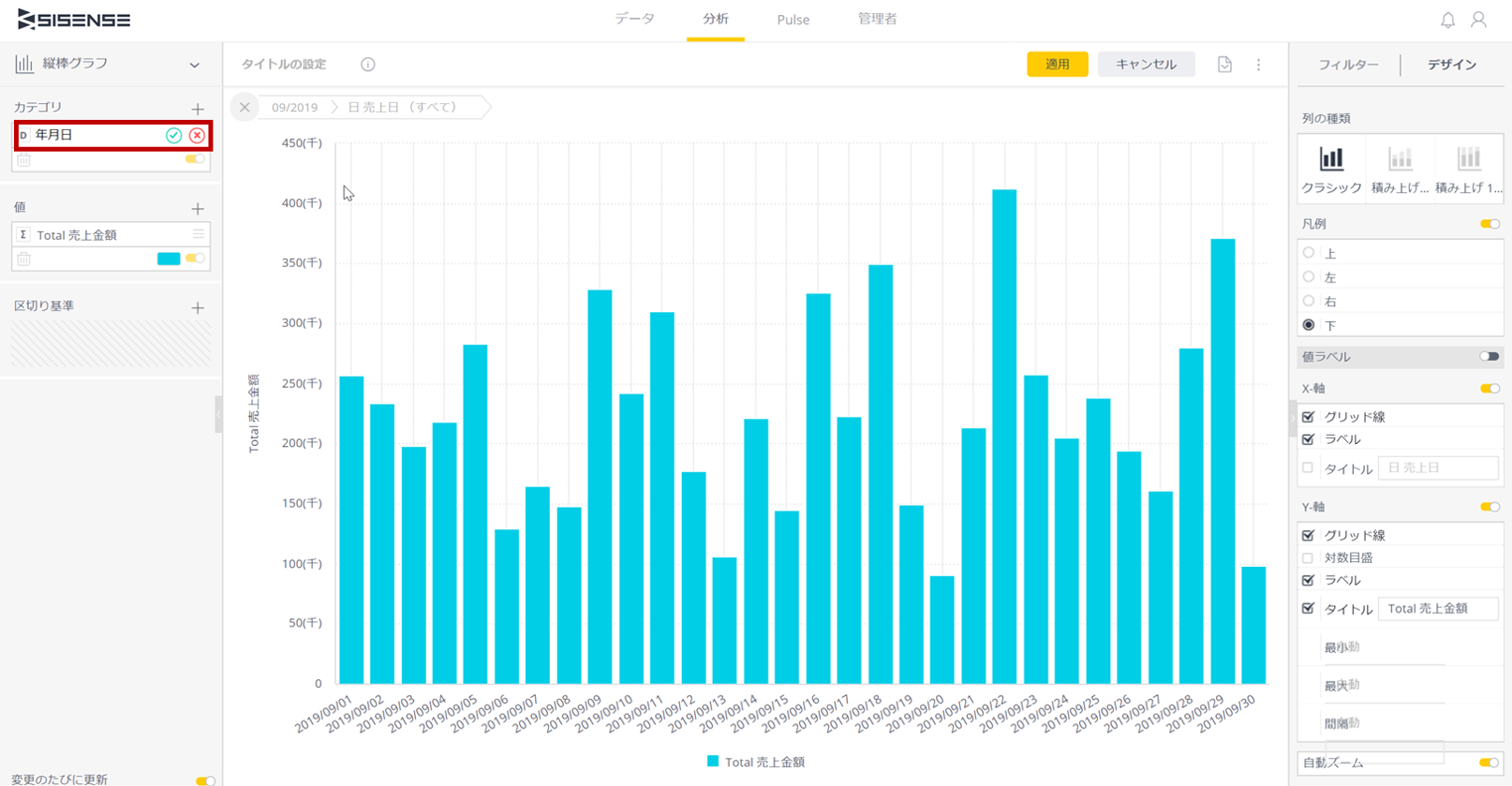Toggle Y-軸 switch

click(1490, 507)
